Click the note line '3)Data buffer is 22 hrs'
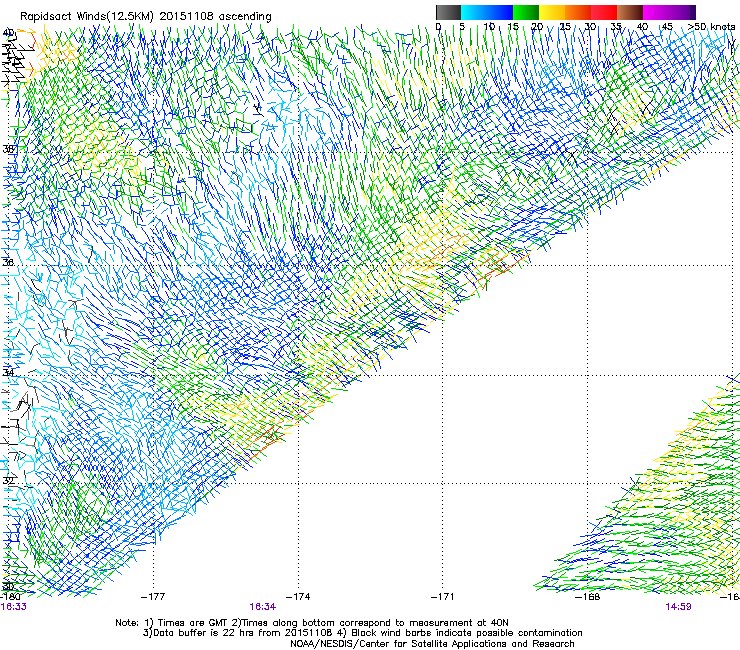This screenshot has height=650, width=740. click(x=362, y=633)
